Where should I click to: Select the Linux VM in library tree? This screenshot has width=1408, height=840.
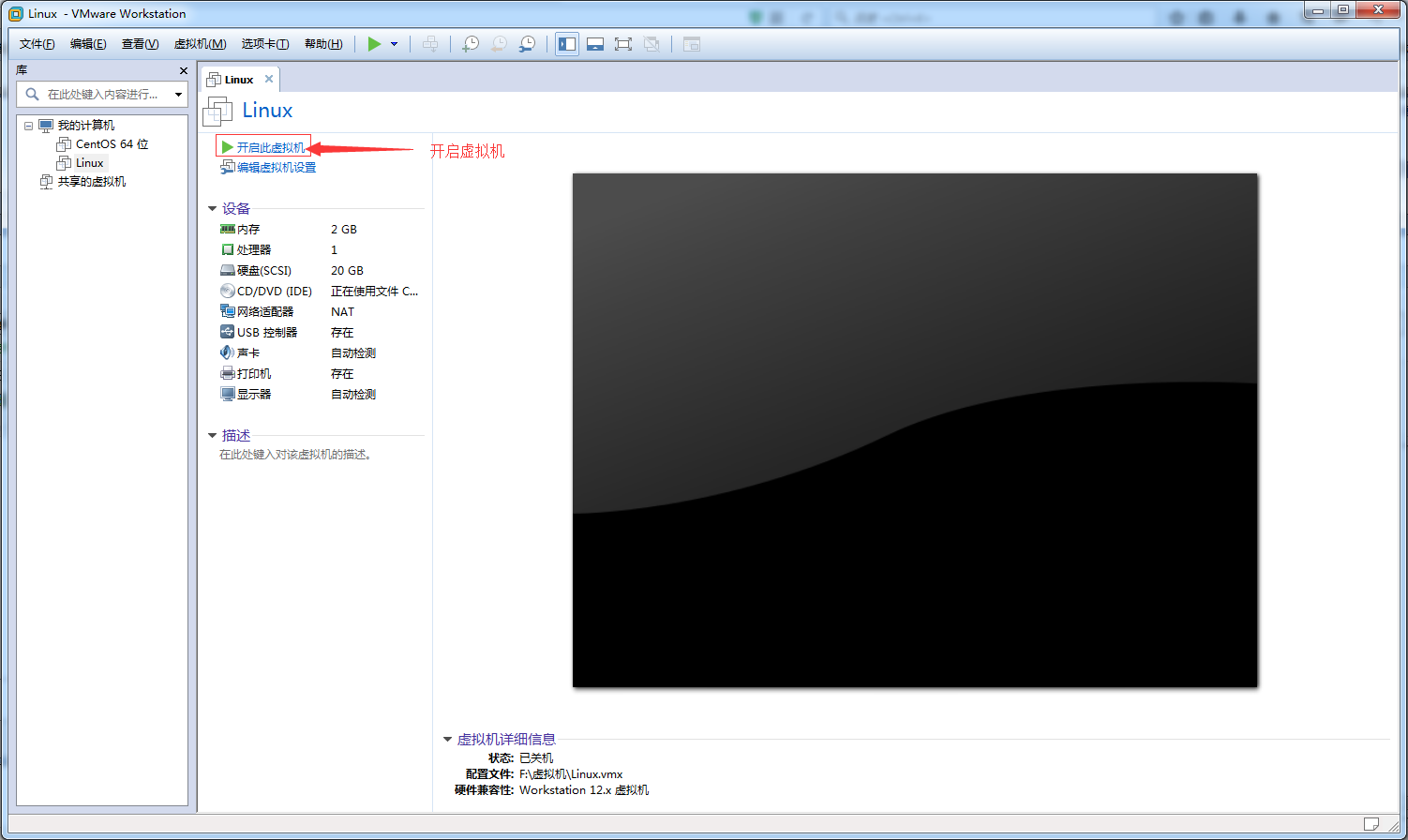click(89, 163)
